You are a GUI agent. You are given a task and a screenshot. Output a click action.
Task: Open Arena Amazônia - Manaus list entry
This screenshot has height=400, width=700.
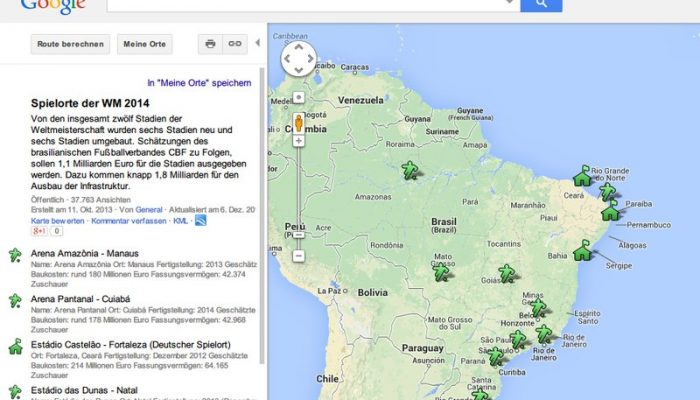tap(85, 254)
